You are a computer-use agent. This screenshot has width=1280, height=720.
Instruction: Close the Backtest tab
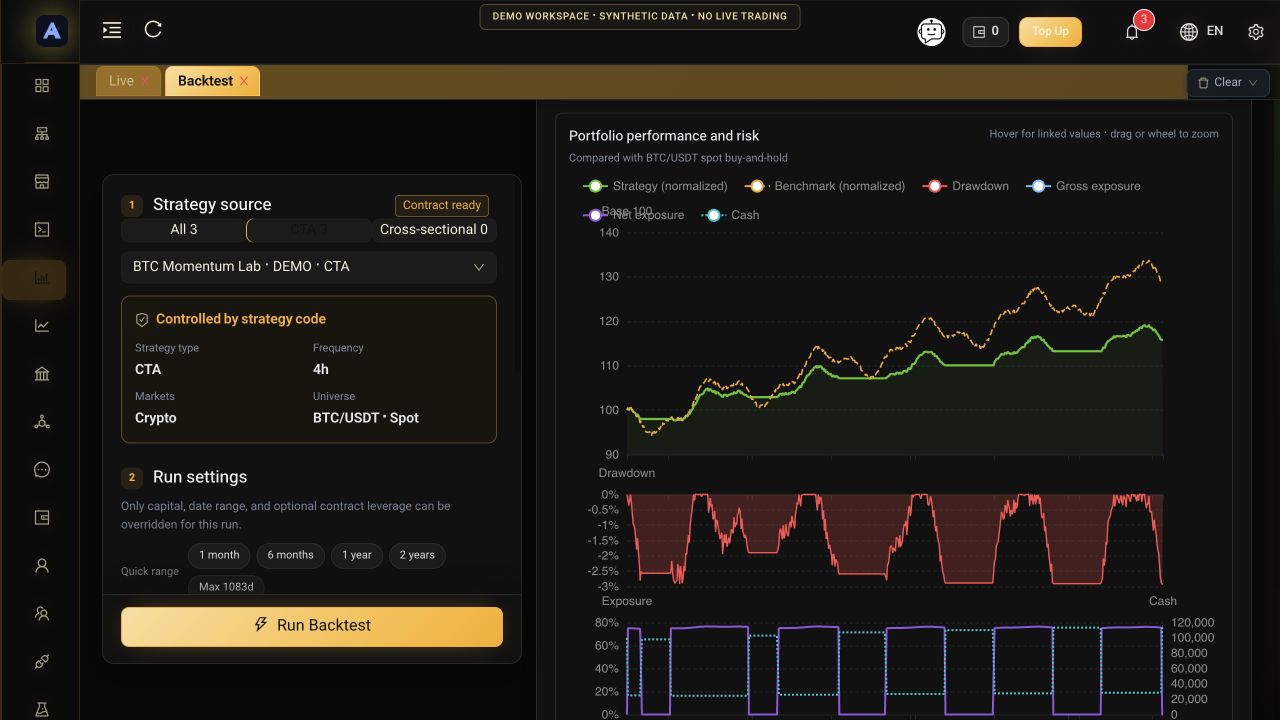click(244, 81)
